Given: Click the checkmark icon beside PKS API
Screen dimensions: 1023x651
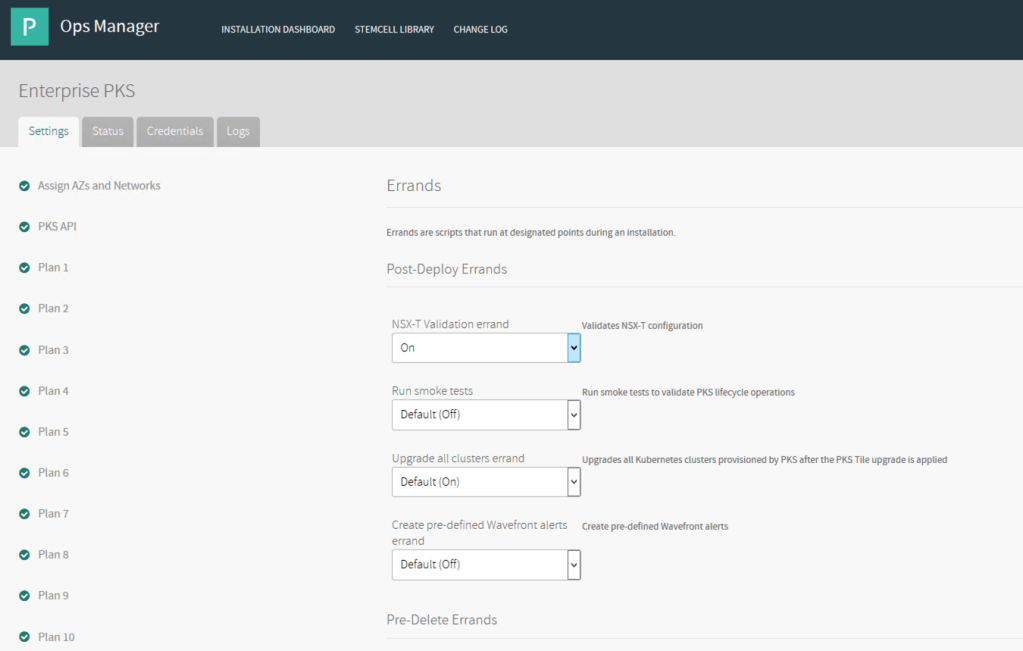Looking at the screenshot, I should click(x=24, y=227).
